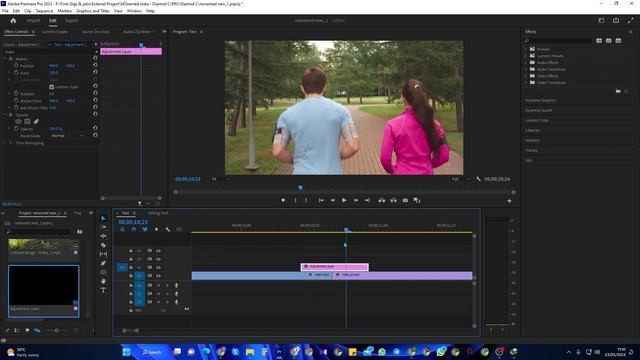
Task: Switch to the Audio Clip Mixer tab
Action: point(139,31)
